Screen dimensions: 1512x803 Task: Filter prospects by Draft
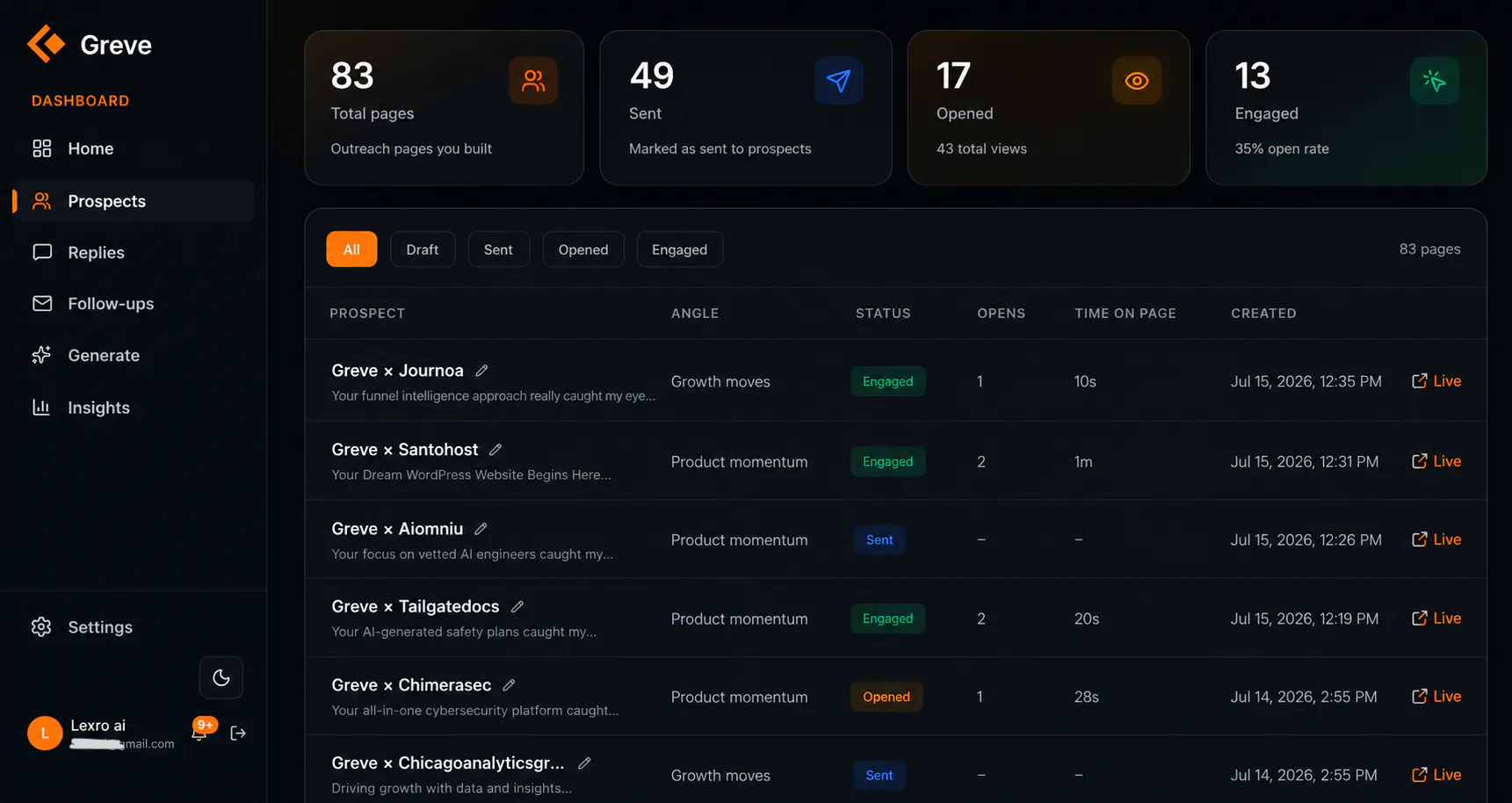(x=423, y=250)
